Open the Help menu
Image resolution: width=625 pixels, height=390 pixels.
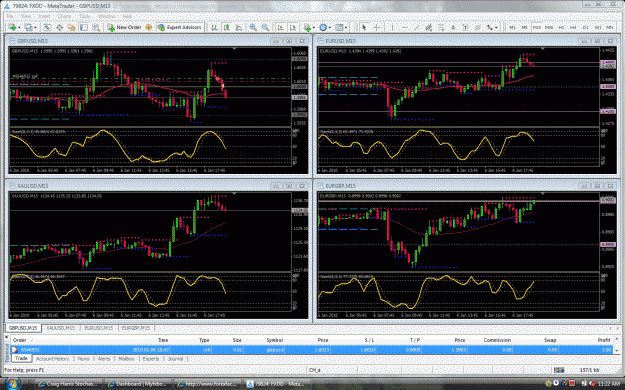127,16
